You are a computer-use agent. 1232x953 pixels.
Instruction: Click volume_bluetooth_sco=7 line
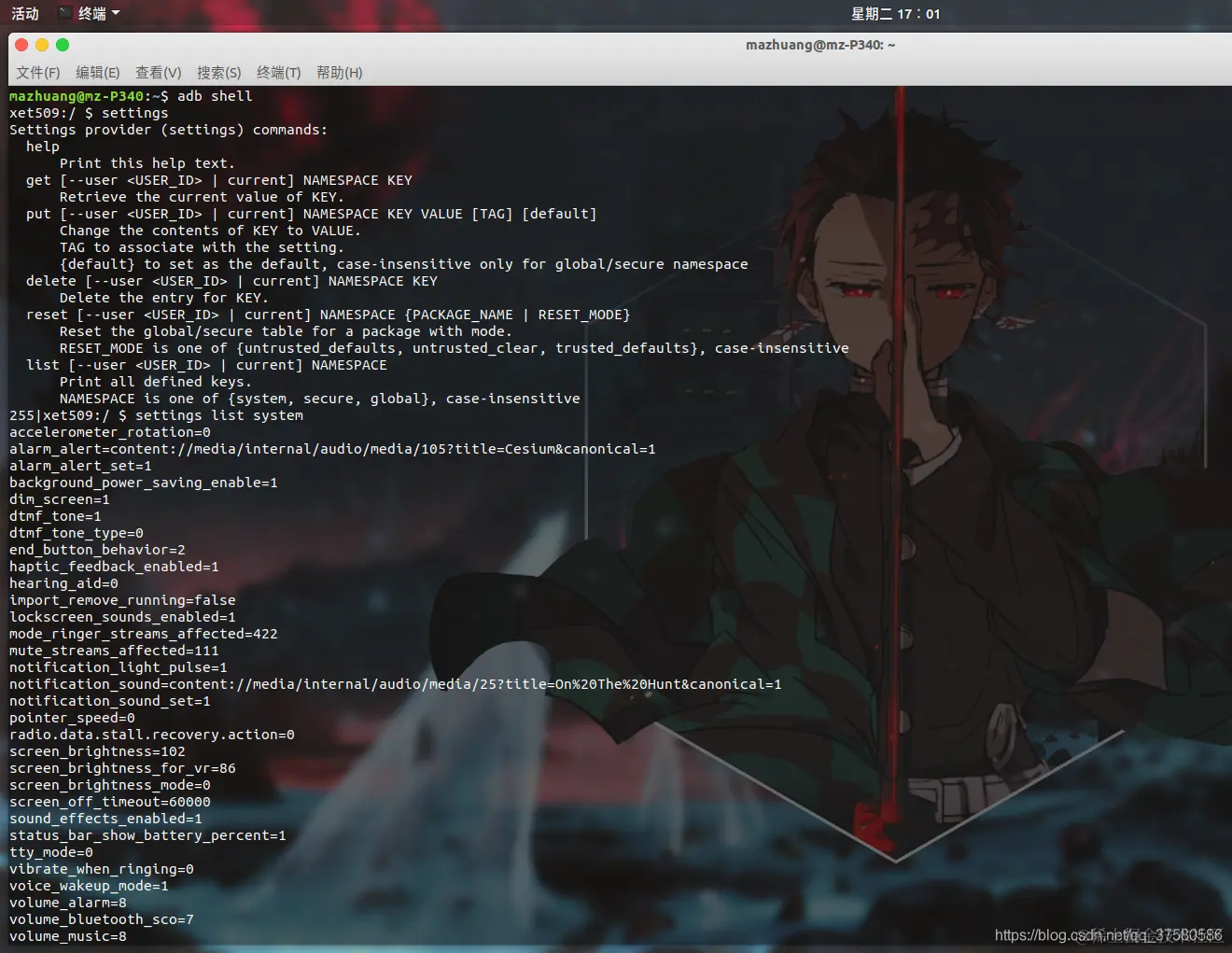[x=102, y=919]
